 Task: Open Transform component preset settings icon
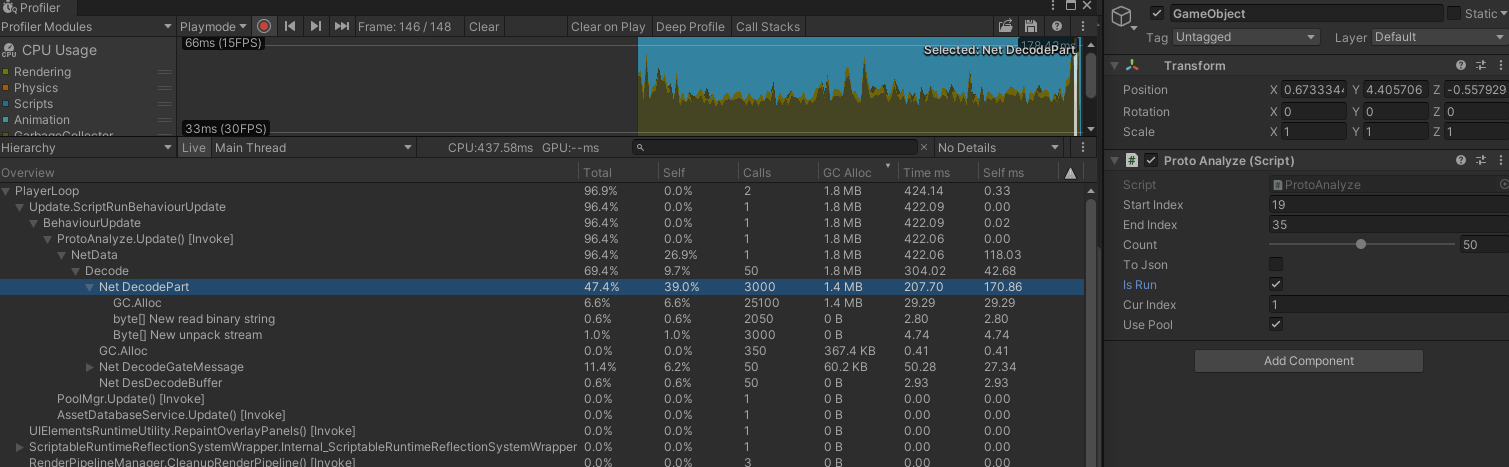tap(1481, 66)
